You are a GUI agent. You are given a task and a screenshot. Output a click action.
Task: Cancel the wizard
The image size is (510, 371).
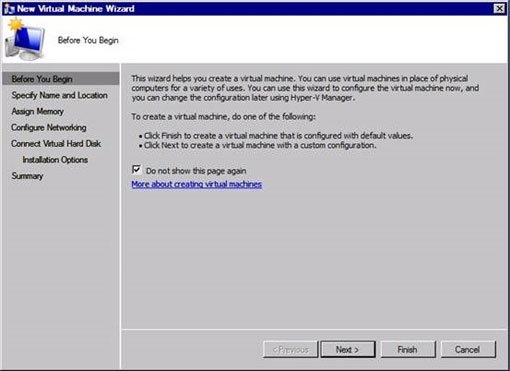tap(468, 349)
